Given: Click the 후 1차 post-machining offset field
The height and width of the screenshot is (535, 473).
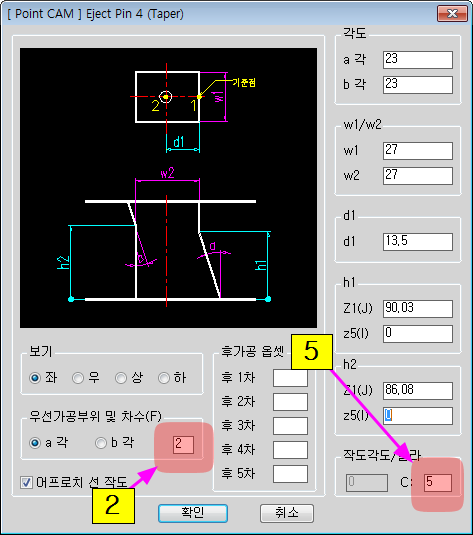Looking at the screenshot, I should pos(290,378).
